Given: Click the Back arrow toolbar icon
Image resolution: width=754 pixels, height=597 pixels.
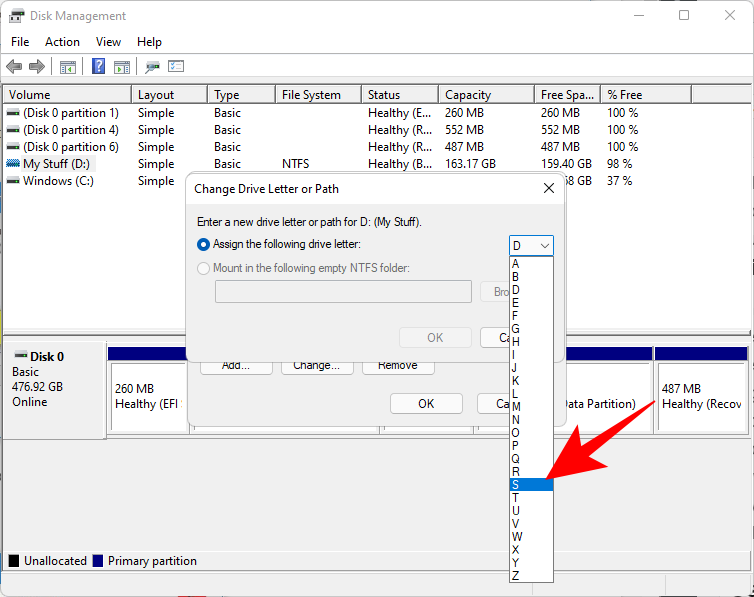Looking at the screenshot, I should click(x=14, y=67).
